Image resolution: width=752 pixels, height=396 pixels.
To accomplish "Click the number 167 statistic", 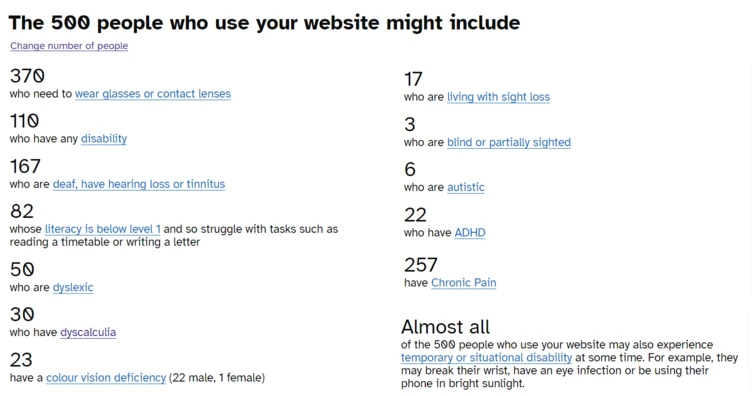I will tap(25, 166).
